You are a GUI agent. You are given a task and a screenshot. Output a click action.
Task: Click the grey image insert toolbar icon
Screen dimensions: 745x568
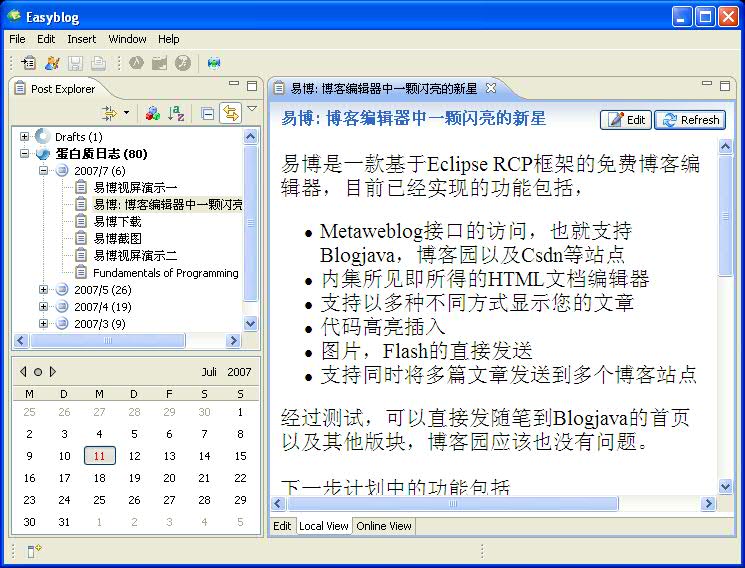159,63
